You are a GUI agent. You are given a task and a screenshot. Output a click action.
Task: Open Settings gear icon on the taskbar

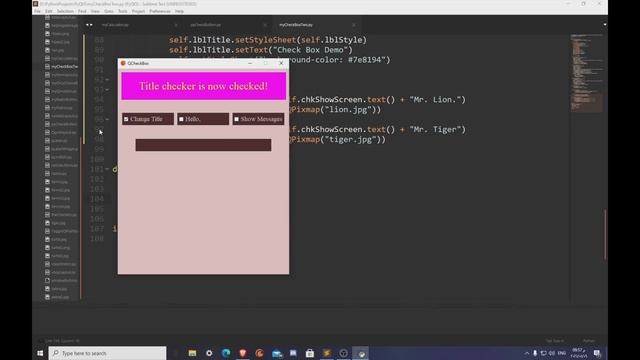click(209, 353)
